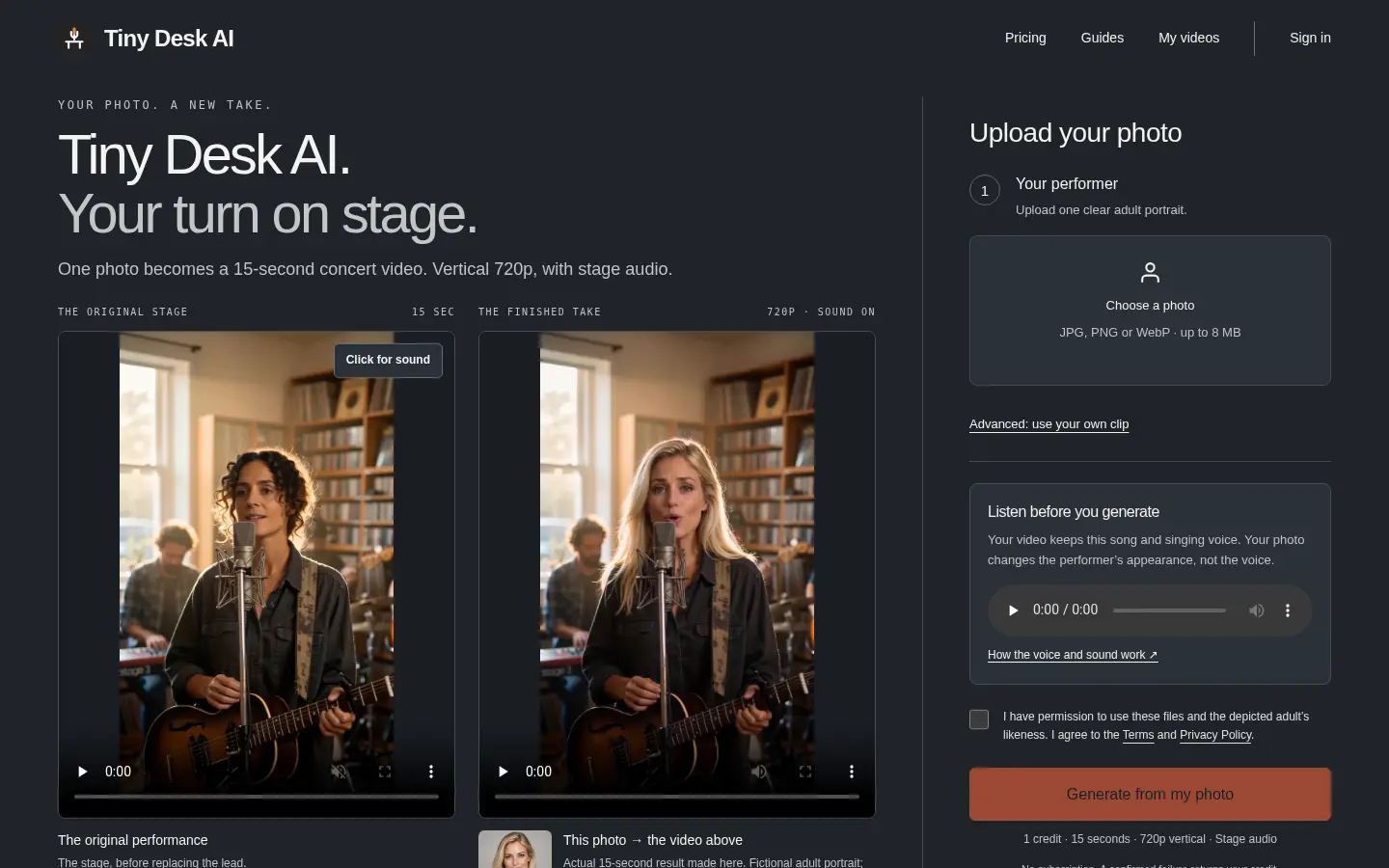The image size is (1389, 868).
Task: Click the Choose a photo upload area
Action: coord(1150,311)
